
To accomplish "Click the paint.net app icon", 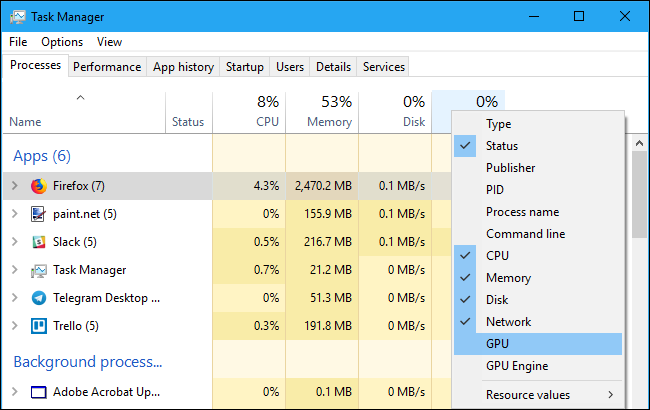I will click(x=39, y=214).
